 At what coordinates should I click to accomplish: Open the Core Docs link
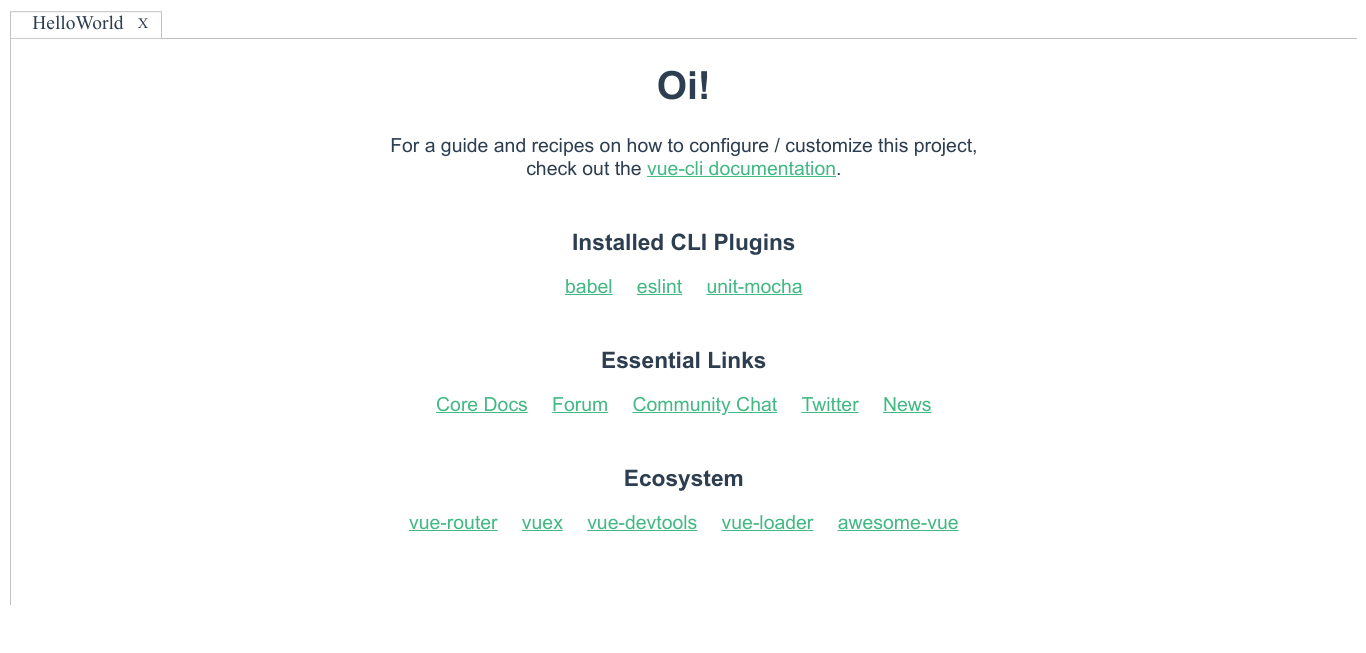[x=481, y=404]
